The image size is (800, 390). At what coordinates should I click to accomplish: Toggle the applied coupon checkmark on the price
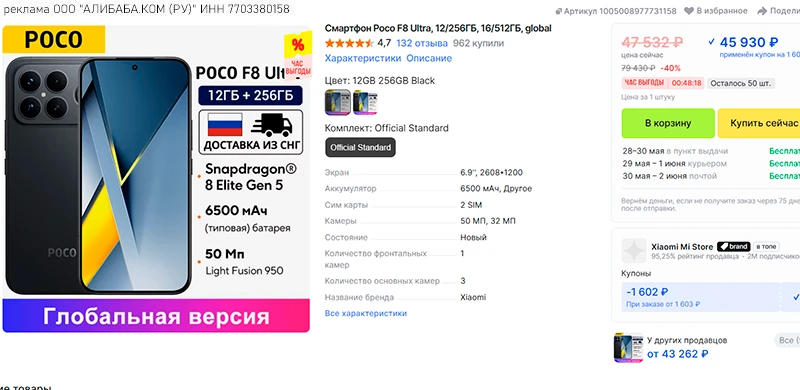[x=712, y=42]
